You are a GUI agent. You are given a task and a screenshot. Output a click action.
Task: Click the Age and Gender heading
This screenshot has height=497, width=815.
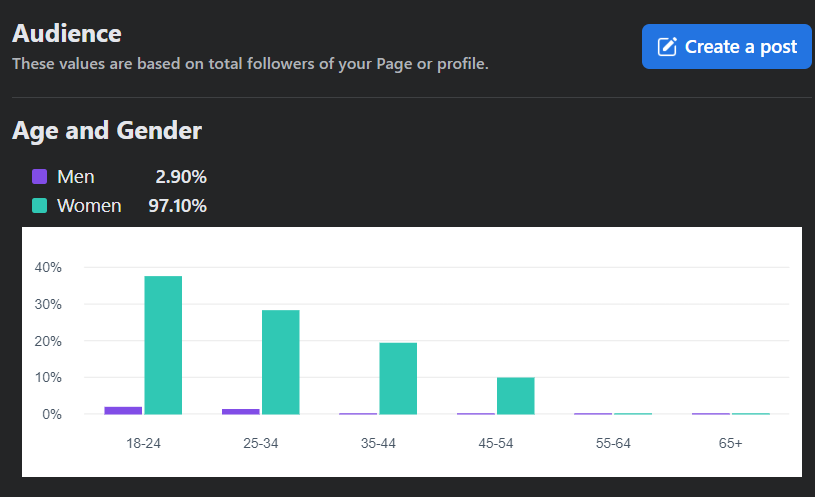point(107,130)
